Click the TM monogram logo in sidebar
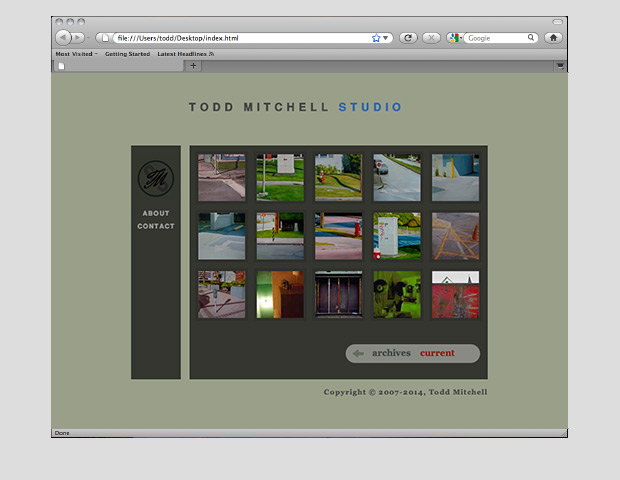620x480 pixels. click(155, 179)
